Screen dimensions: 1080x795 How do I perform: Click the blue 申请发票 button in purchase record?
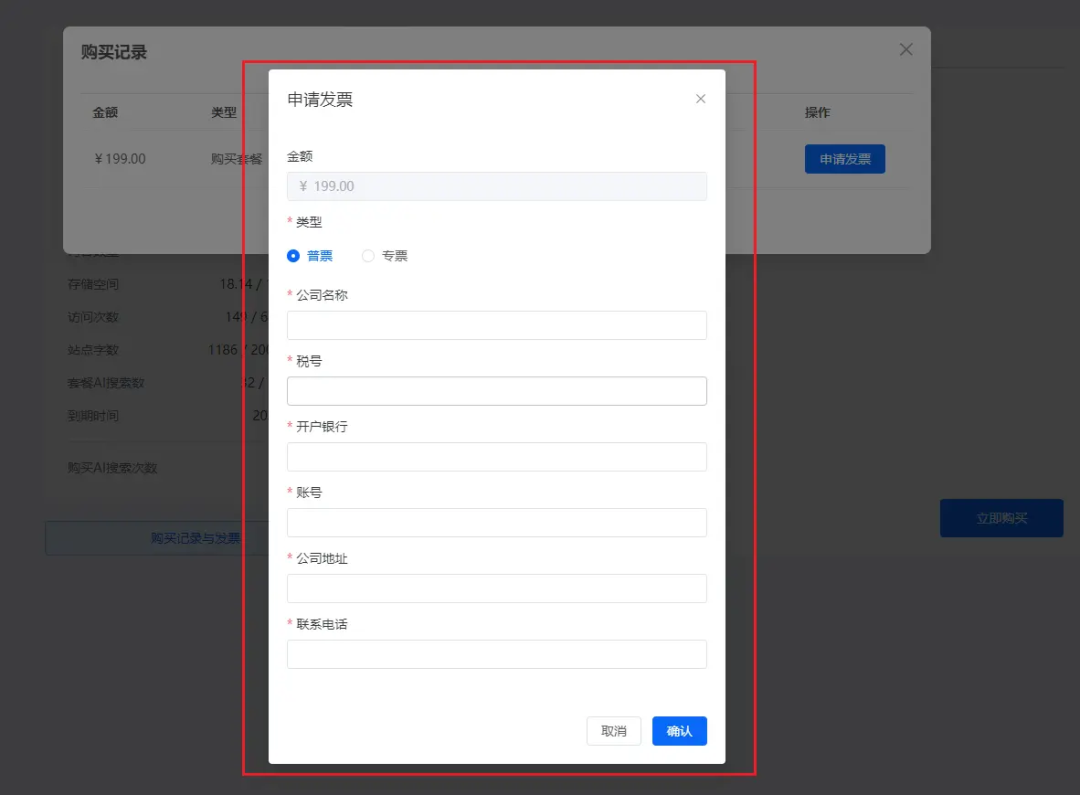(x=844, y=159)
